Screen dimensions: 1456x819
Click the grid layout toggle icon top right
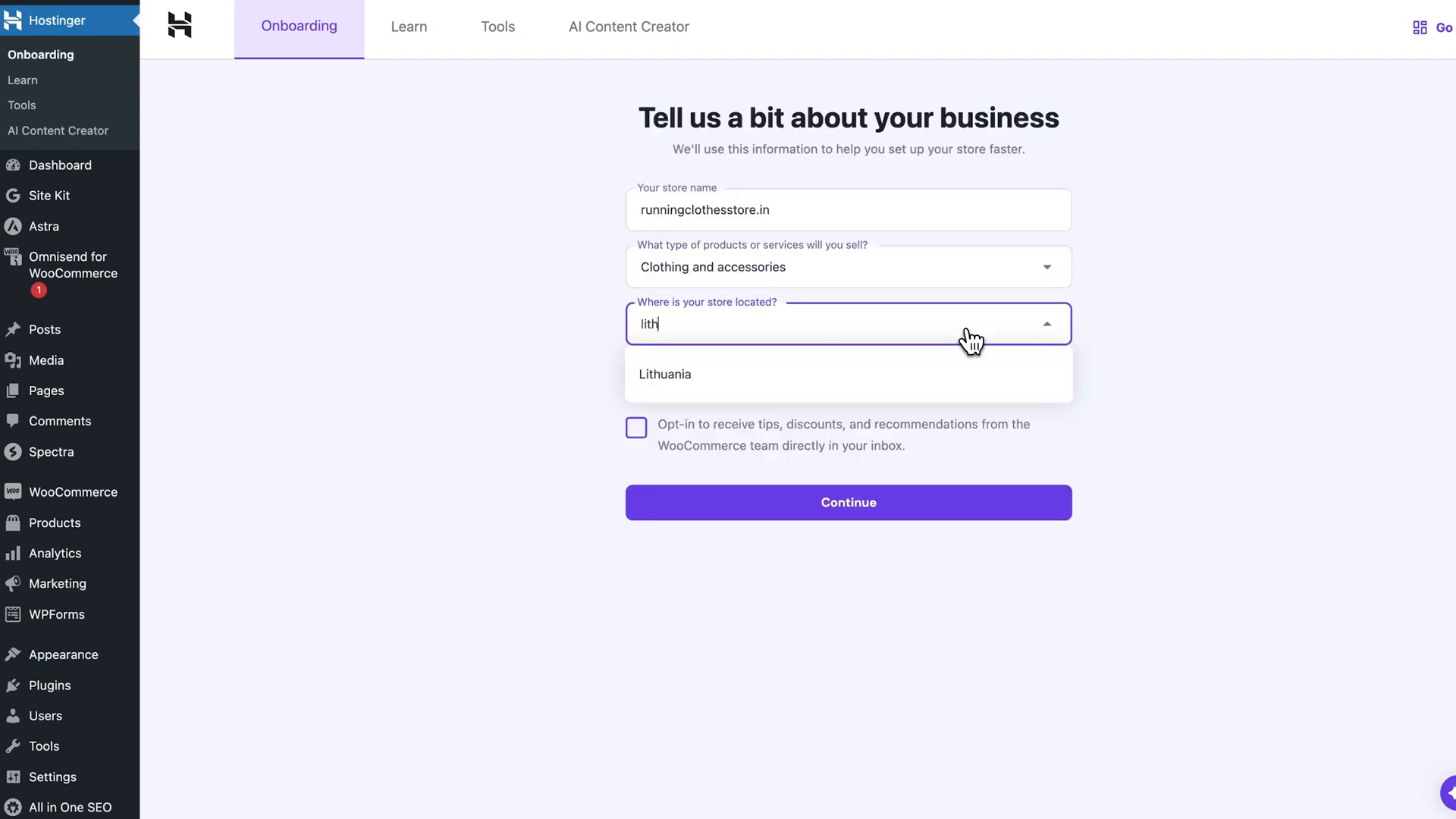click(x=1420, y=27)
